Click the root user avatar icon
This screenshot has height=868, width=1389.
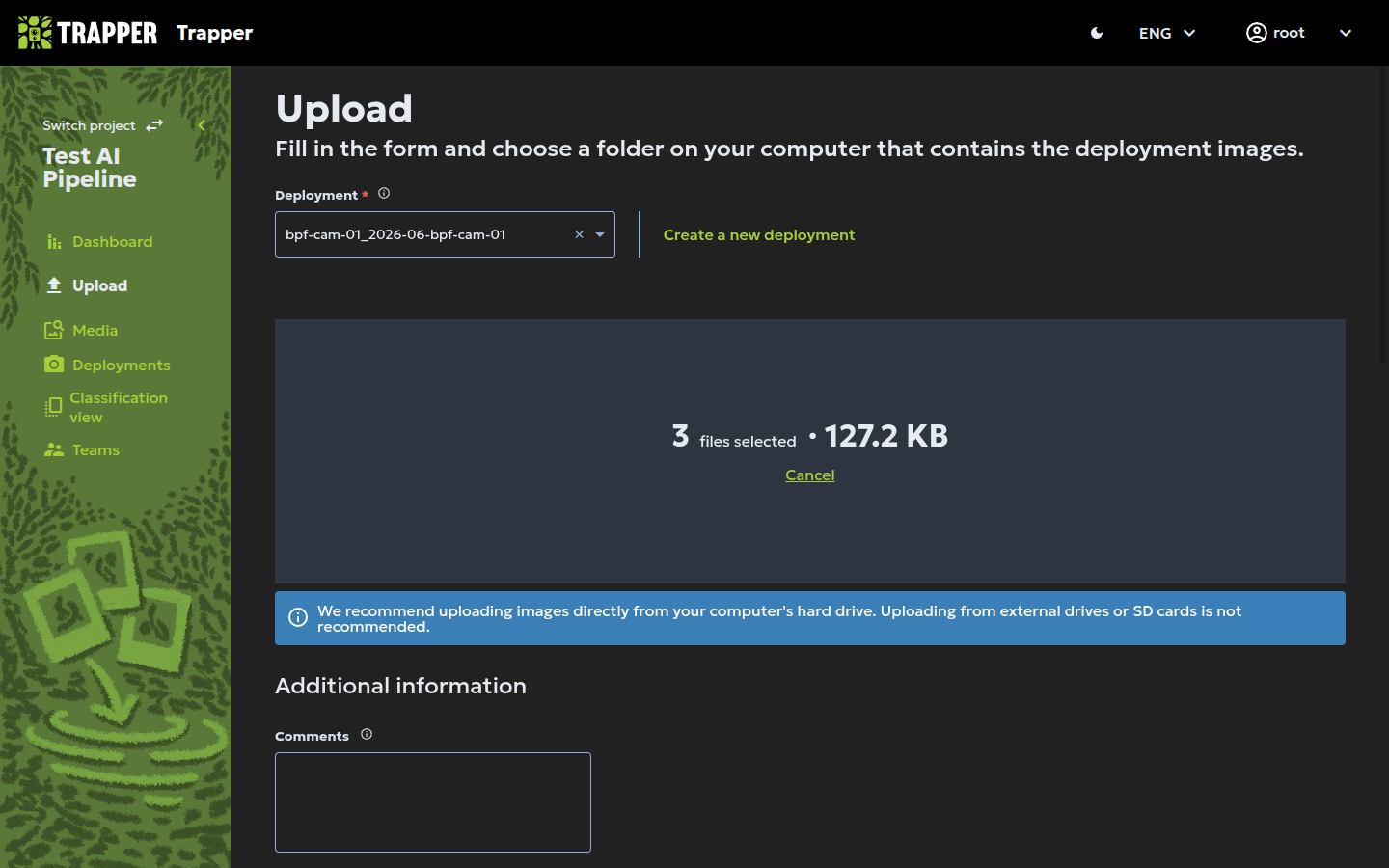(1256, 33)
